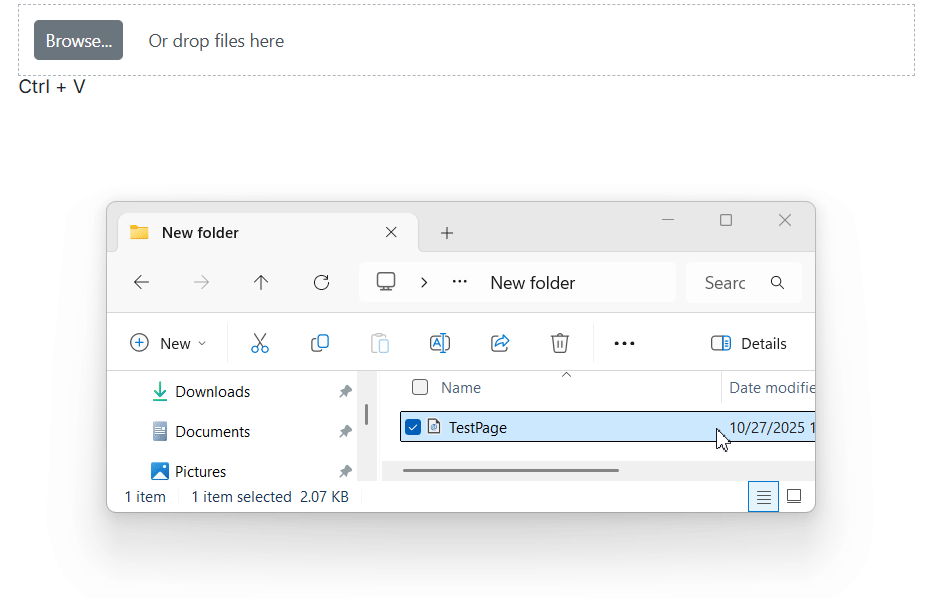937x598 pixels.
Task: Open a new tab with the plus button
Action: (446, 233)
